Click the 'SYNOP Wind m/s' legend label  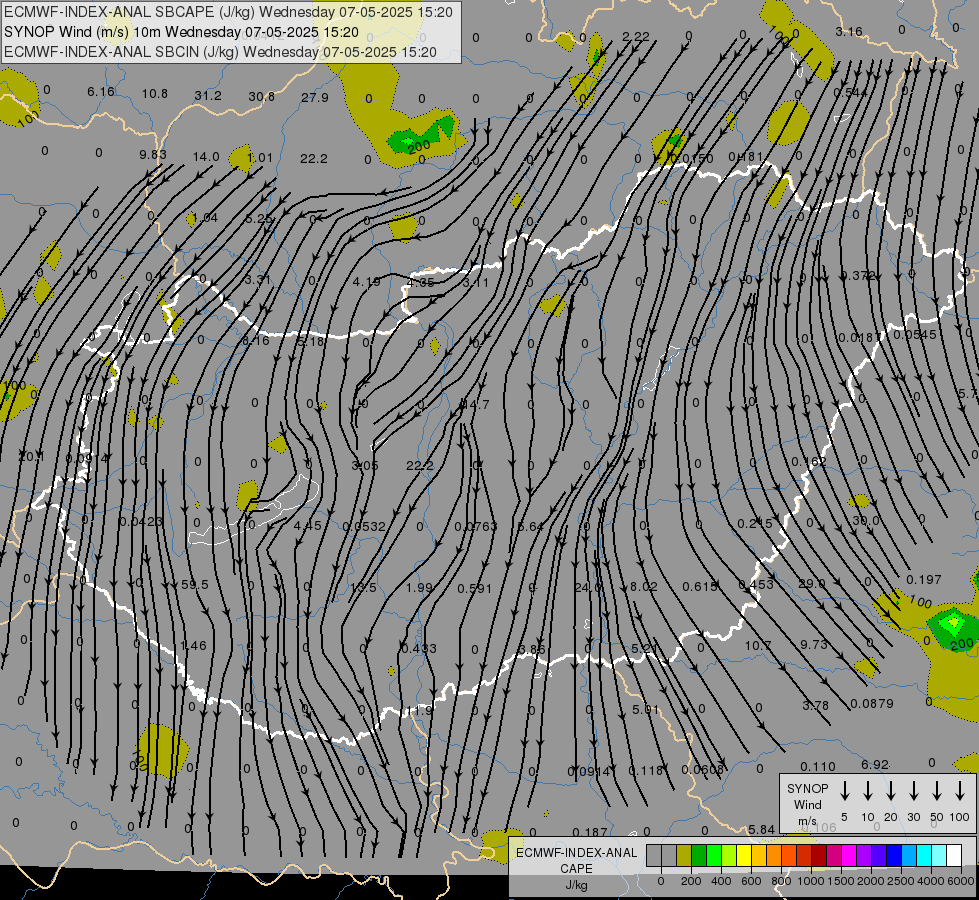click(x=807, y=804)
